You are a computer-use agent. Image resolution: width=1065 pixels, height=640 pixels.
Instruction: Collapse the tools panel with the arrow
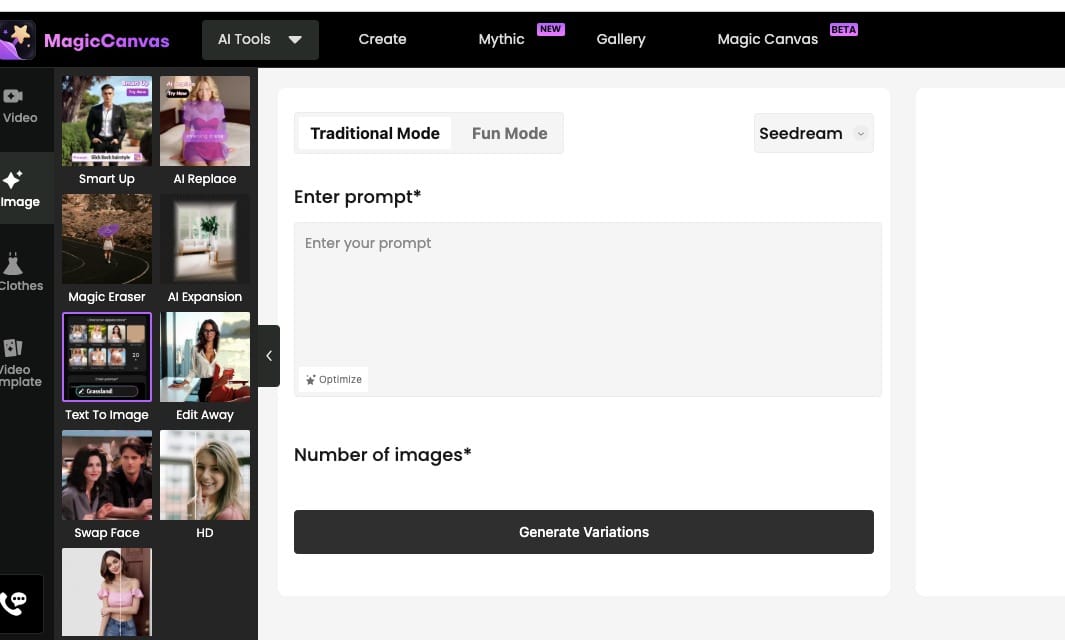tap(269, 356)
